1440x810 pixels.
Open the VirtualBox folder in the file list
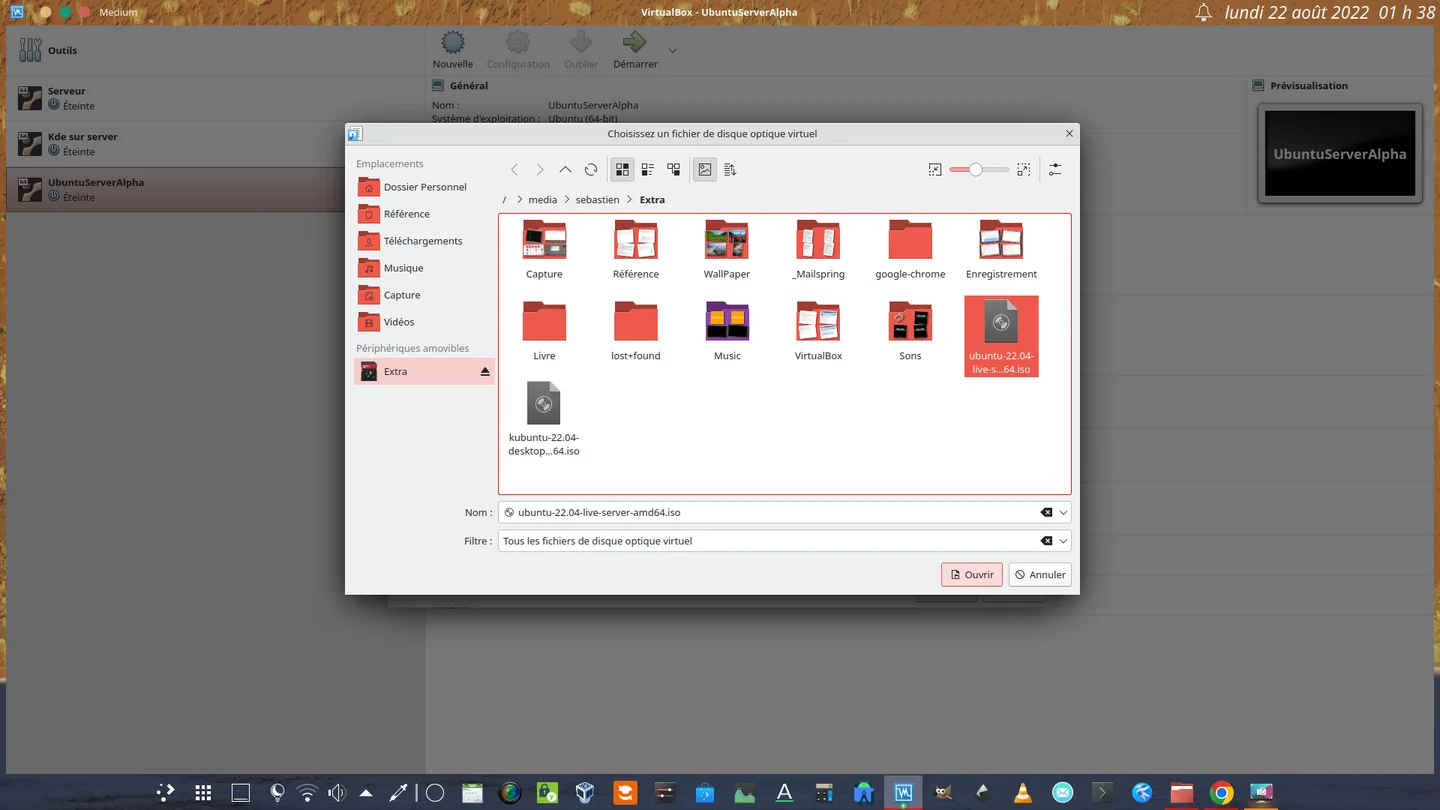818,331
